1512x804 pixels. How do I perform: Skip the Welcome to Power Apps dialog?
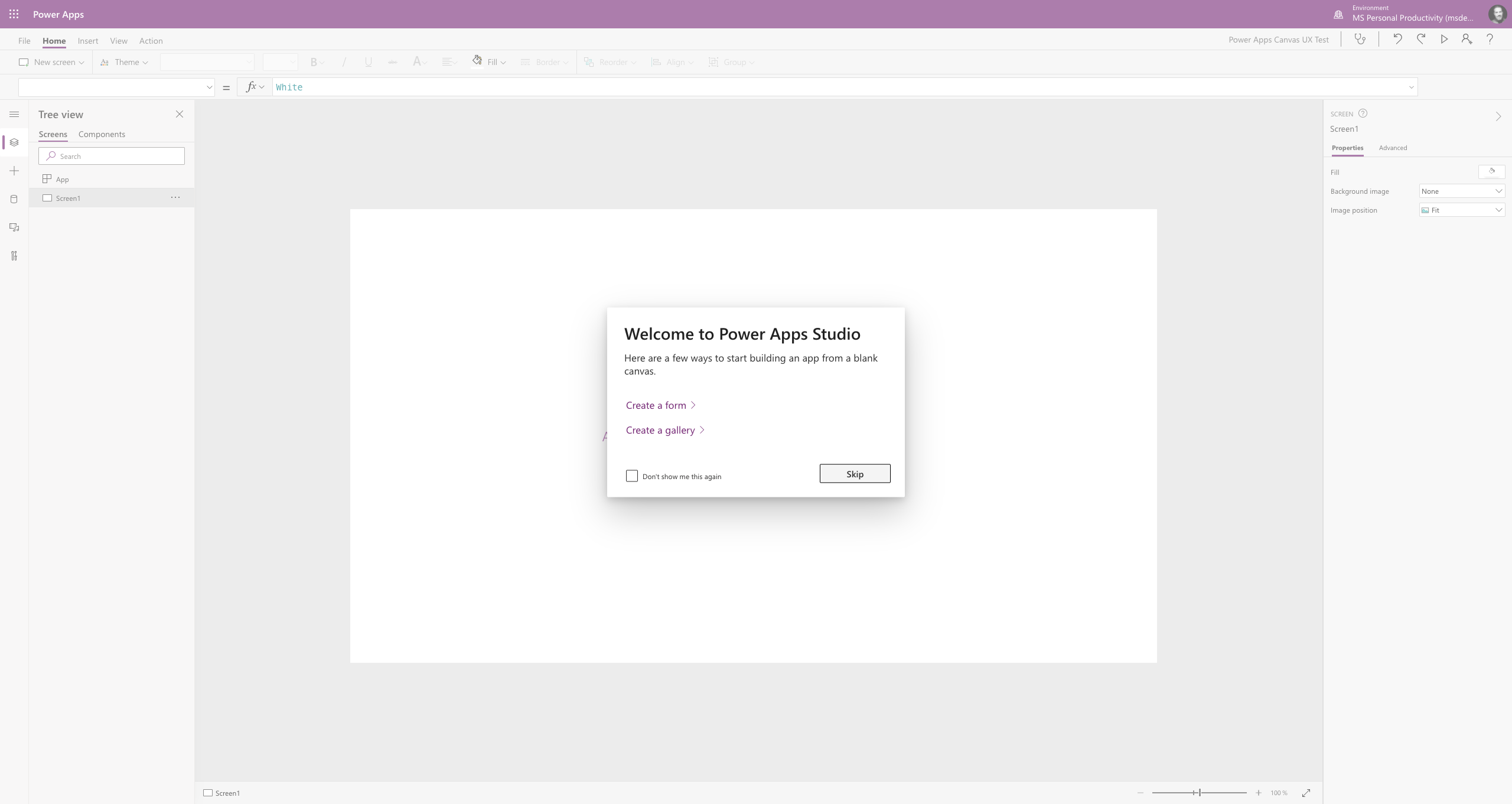[855, 473]
